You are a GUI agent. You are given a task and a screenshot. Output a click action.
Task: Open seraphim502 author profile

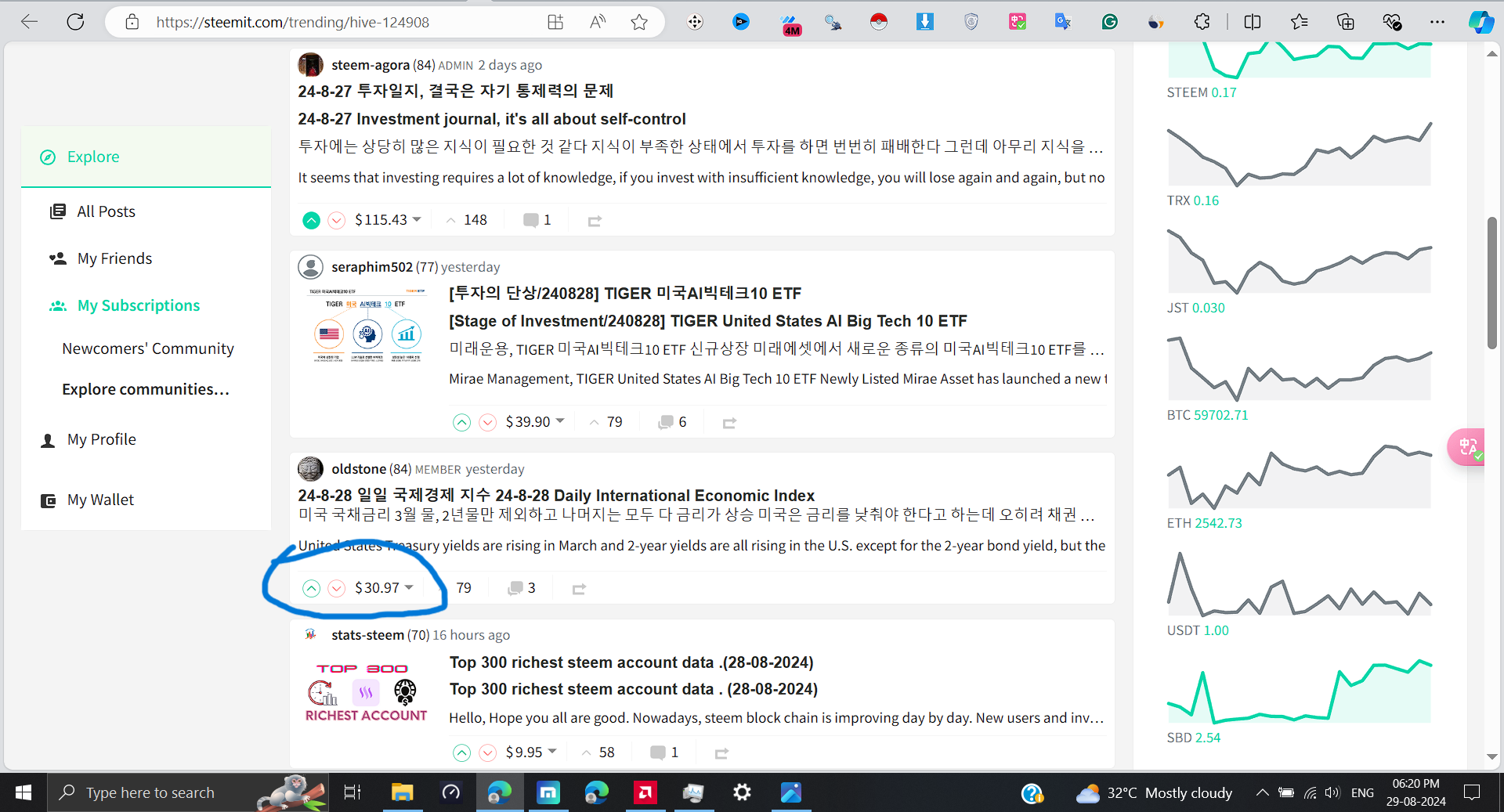[x=372, y=267]
